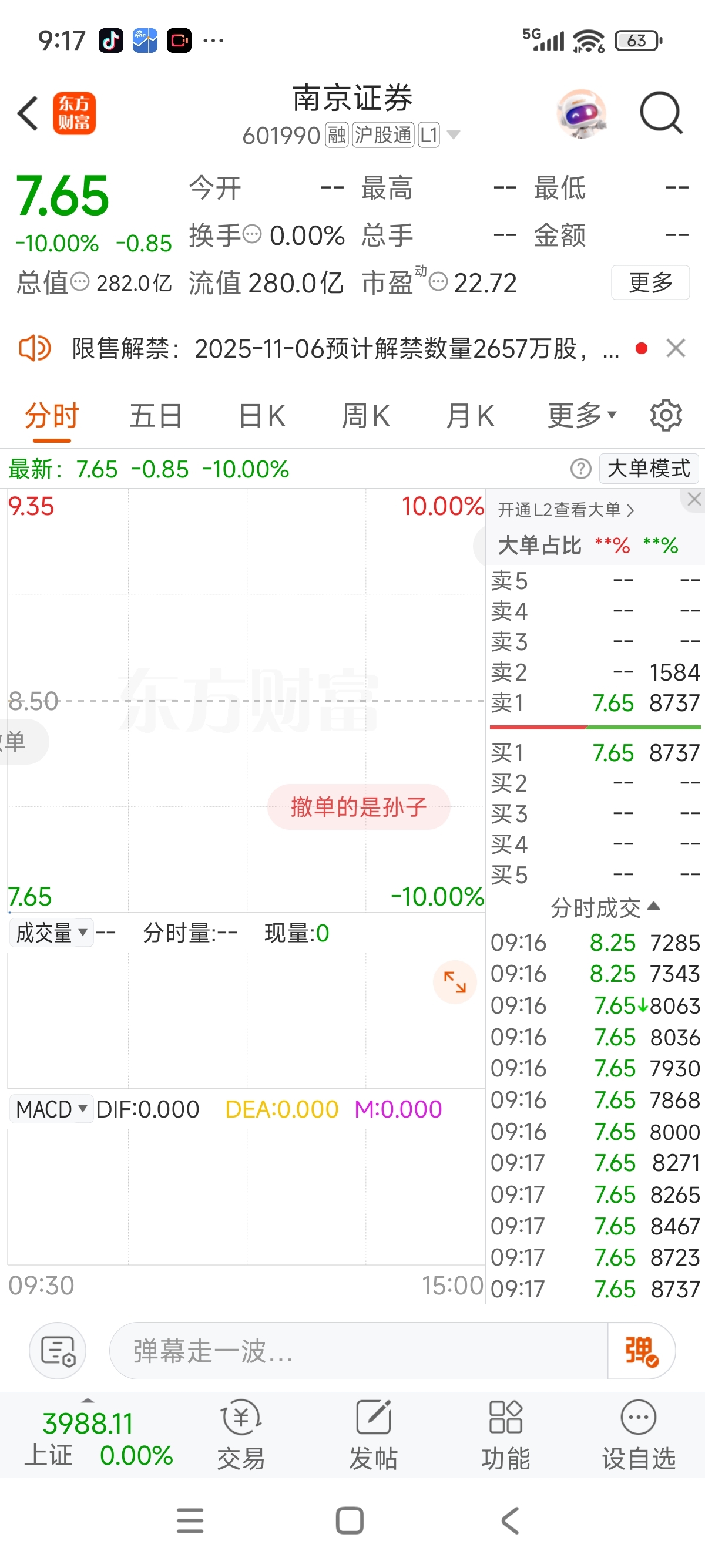Tap the 09:16 trade with 8063 volume
Viewport: 705px width, 1568px height.
(595, 1005)
